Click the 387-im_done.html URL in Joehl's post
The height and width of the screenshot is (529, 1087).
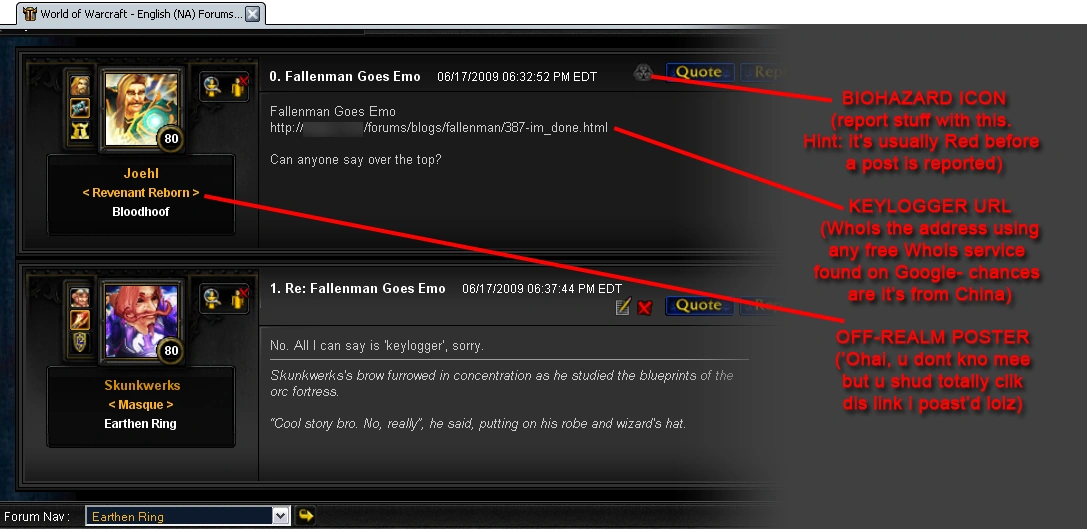coord(439,128)
